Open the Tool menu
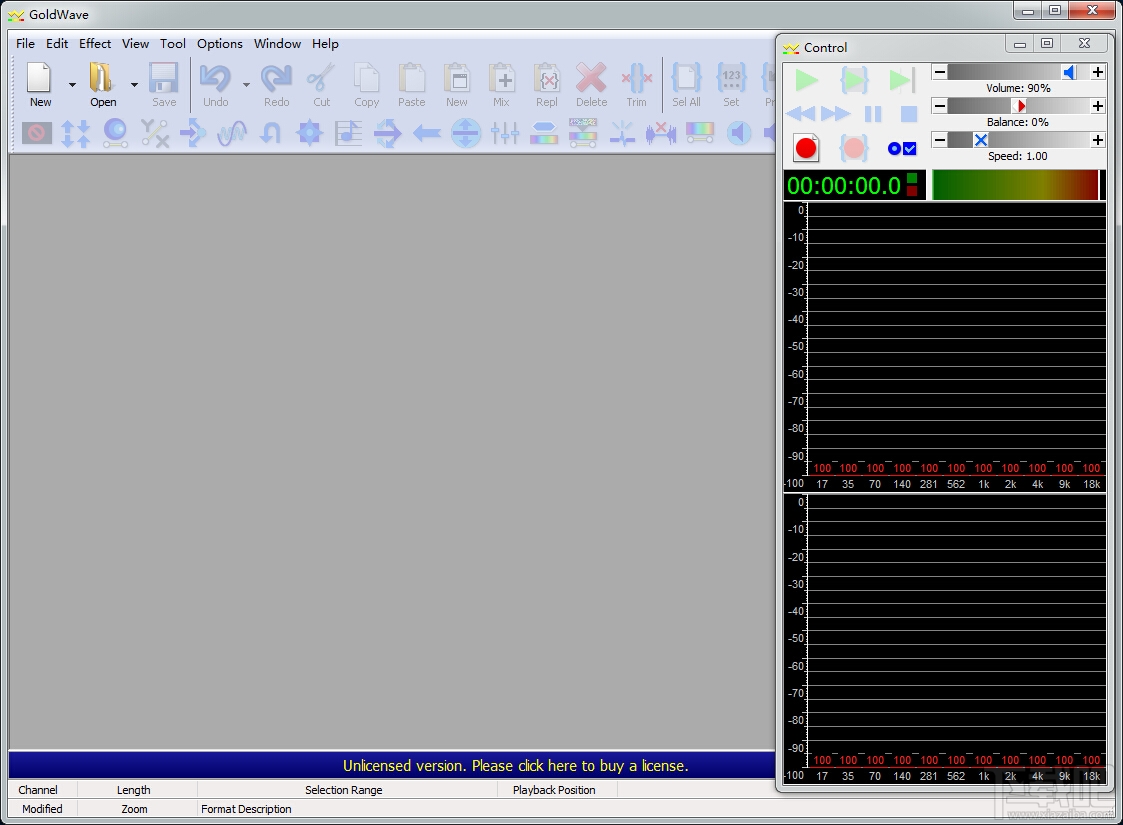The height and width of the screenshot is (825, 1123). (173, 44)
